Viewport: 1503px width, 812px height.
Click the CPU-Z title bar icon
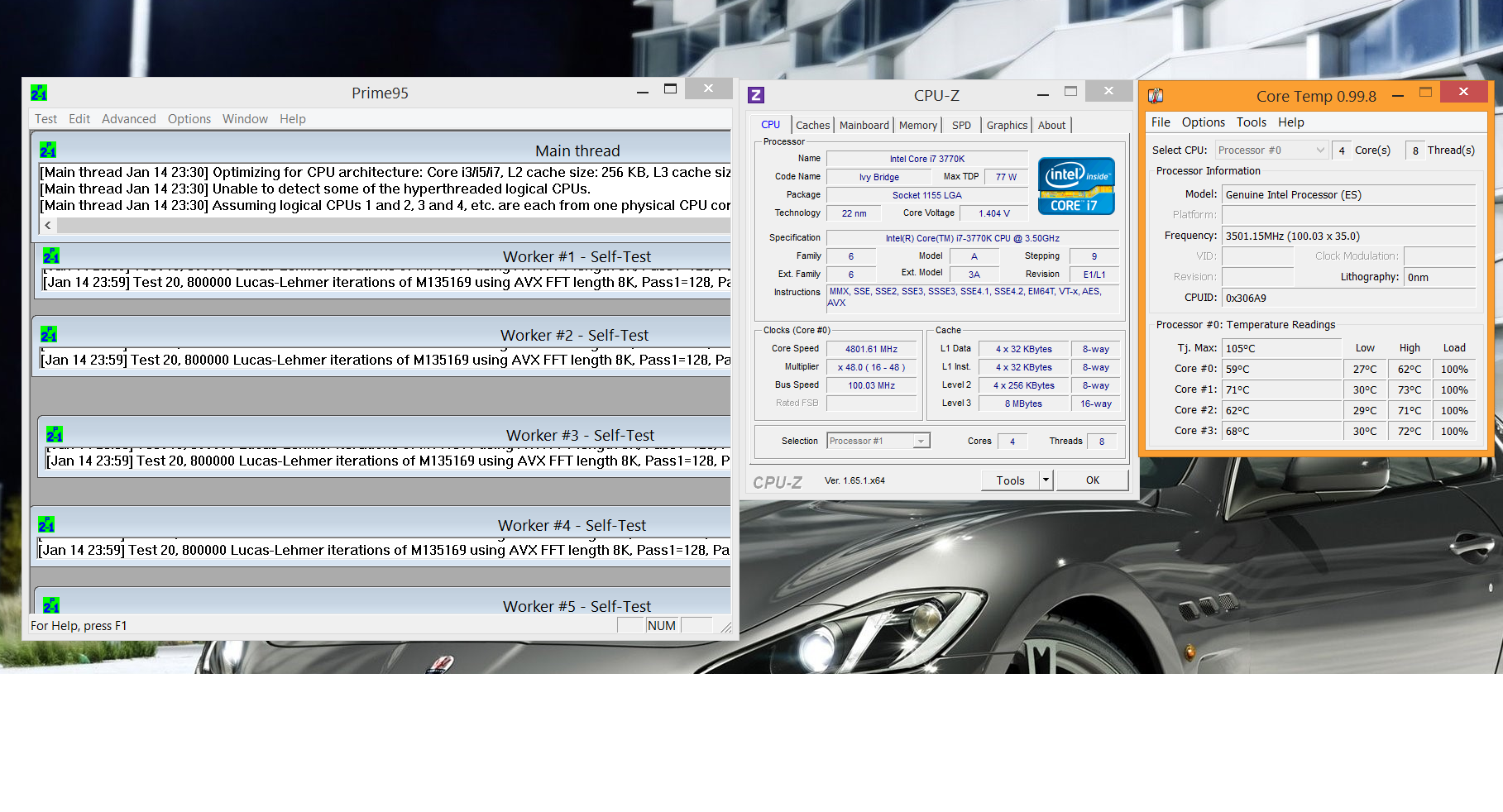click(x=756, y=95)
